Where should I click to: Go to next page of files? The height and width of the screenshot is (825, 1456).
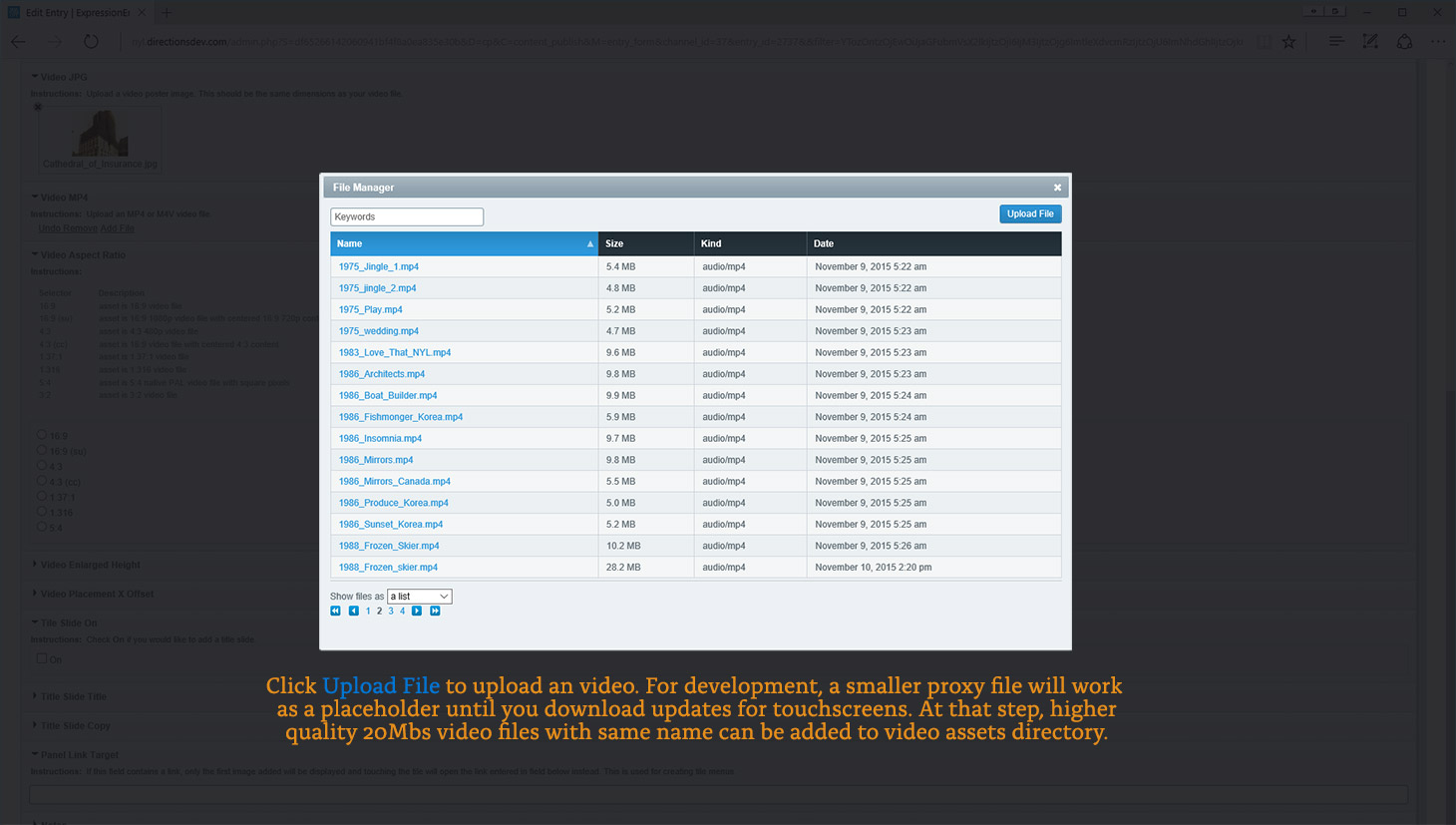[x=417, y=612]
